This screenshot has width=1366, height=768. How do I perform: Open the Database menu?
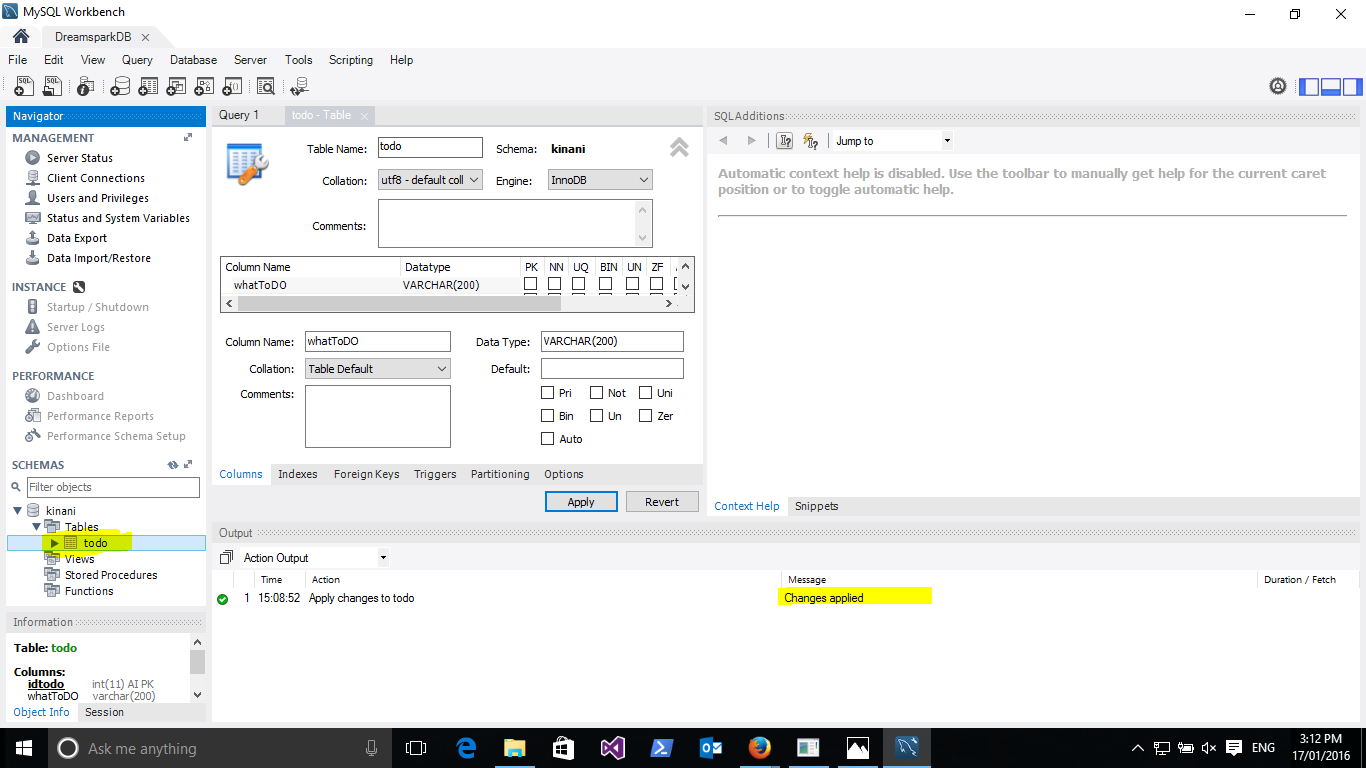coord(193,60)
